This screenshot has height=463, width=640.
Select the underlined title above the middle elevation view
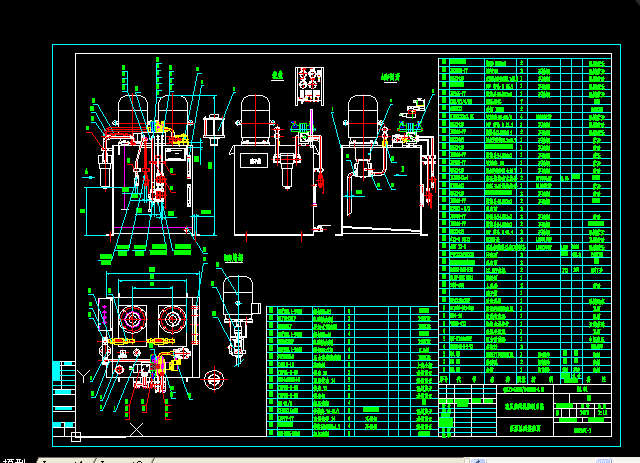point(278,75)
